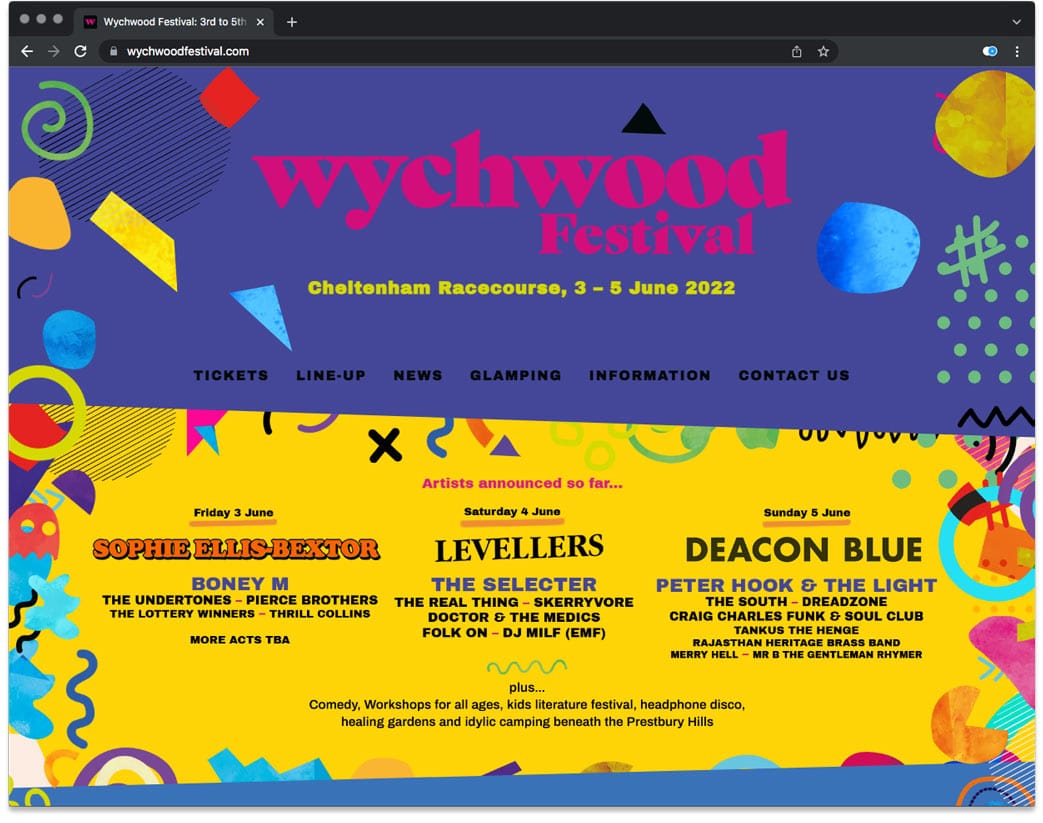Open the TICKETS menu item
1043x823 pixels.
point(231,375)
